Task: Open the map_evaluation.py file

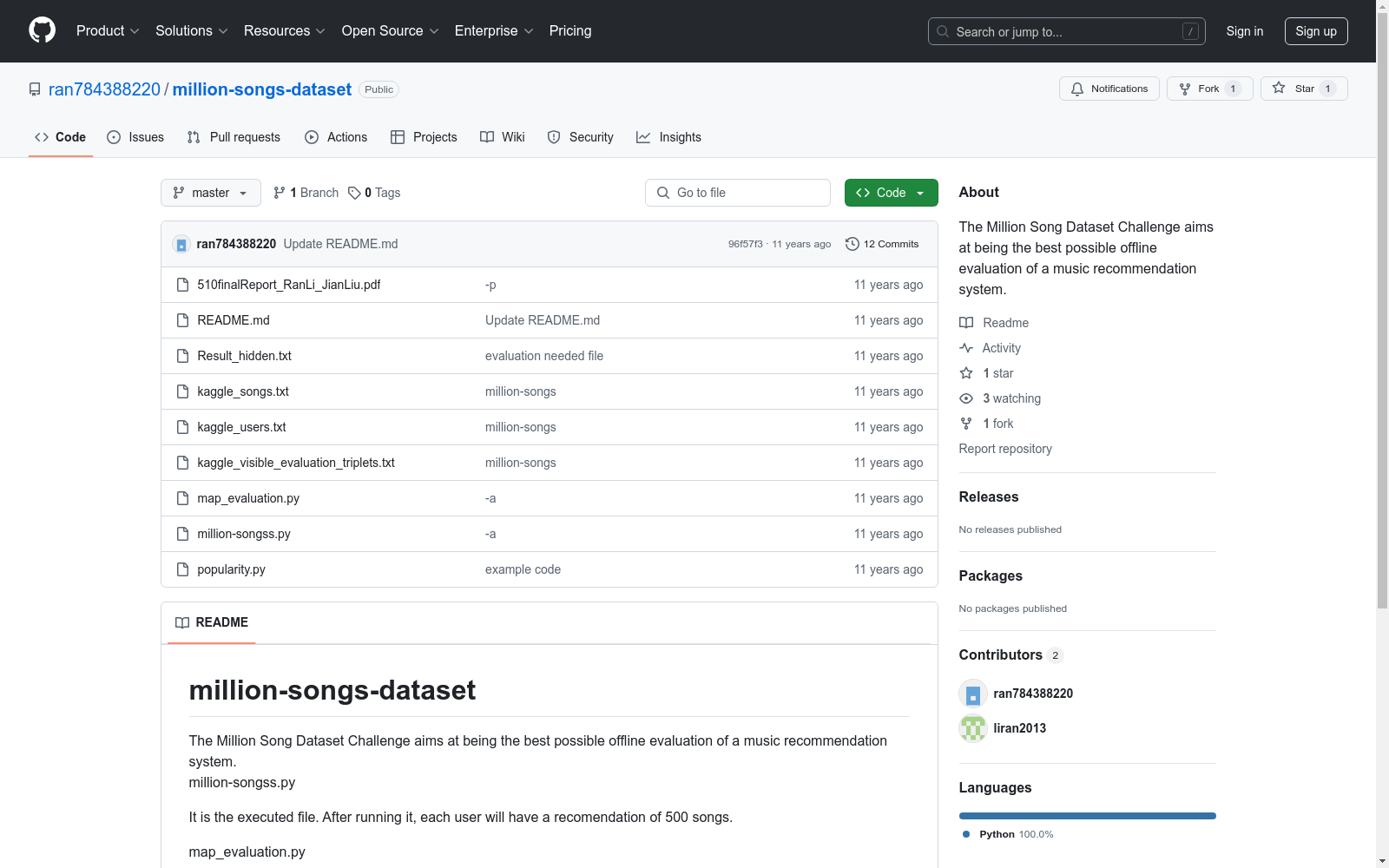Action: [248, 498]
